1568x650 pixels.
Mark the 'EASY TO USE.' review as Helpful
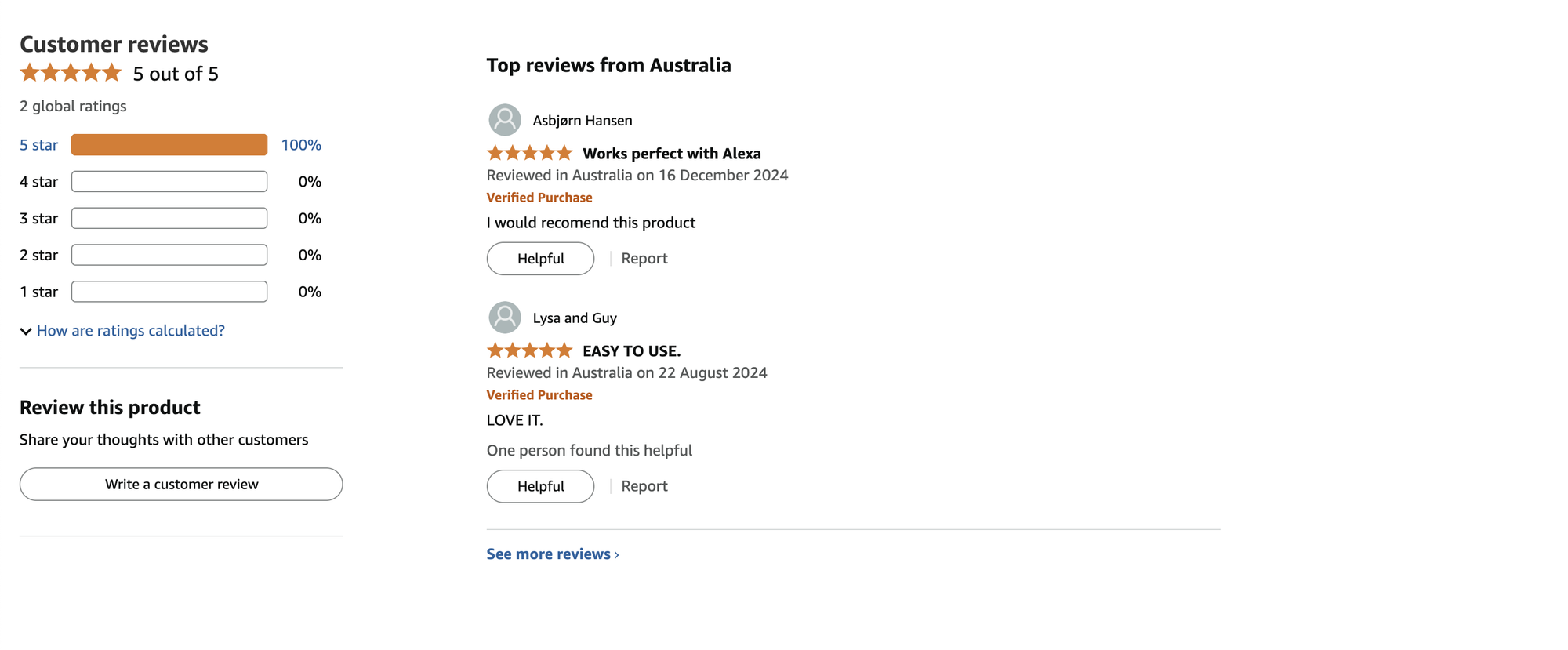click(x=540, y=486)
